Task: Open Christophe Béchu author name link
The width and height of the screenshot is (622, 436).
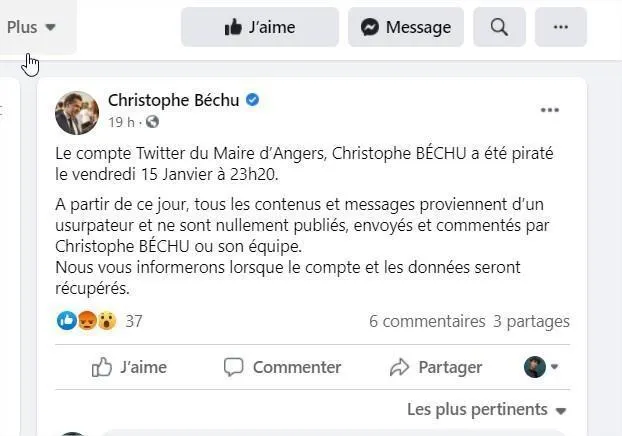Action: point(174,100)
